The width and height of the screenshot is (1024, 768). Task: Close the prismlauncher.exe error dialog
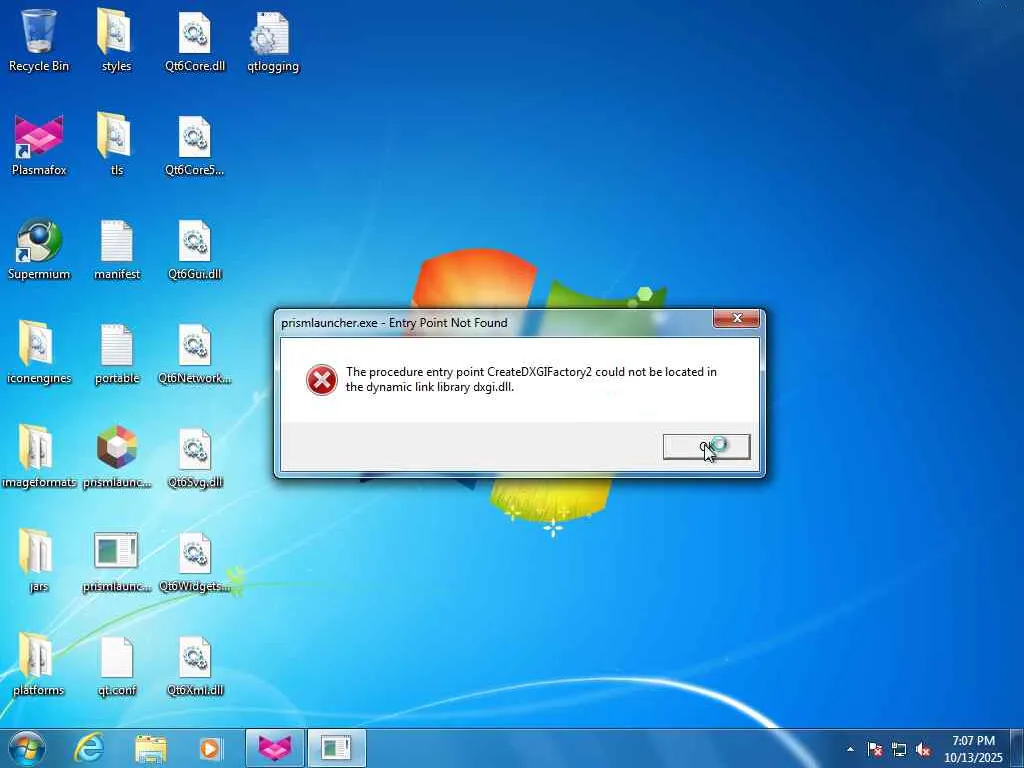[x=737, y=318]
